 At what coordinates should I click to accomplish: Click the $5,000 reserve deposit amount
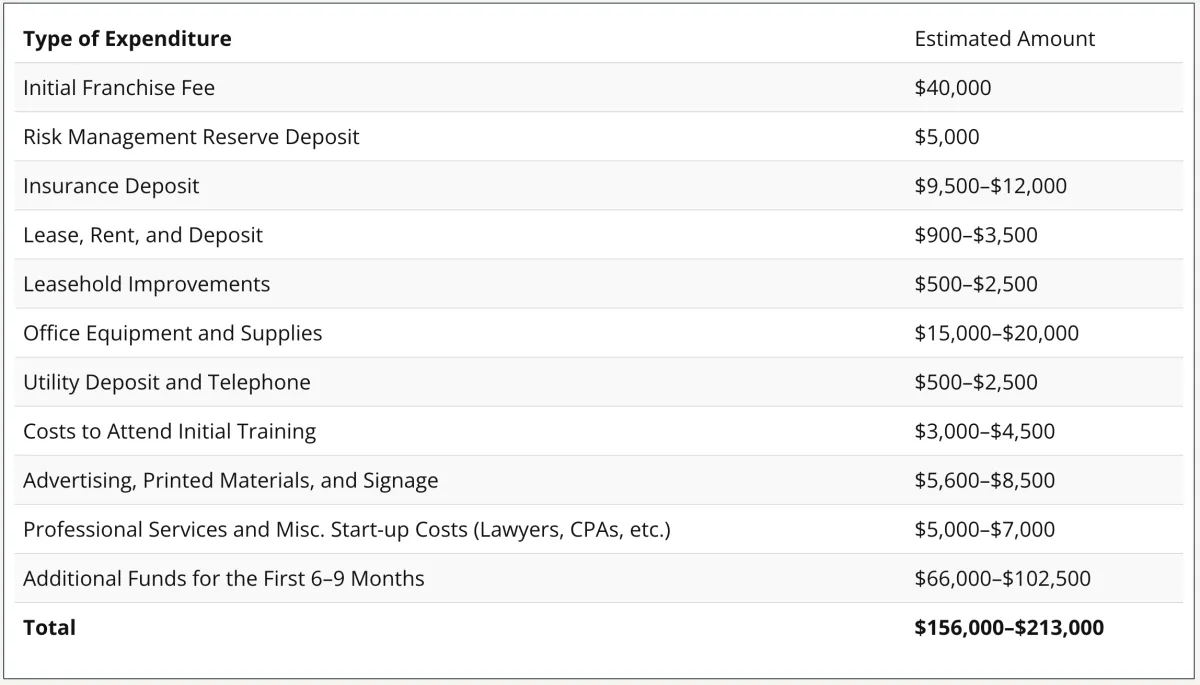tap(947, 137)
